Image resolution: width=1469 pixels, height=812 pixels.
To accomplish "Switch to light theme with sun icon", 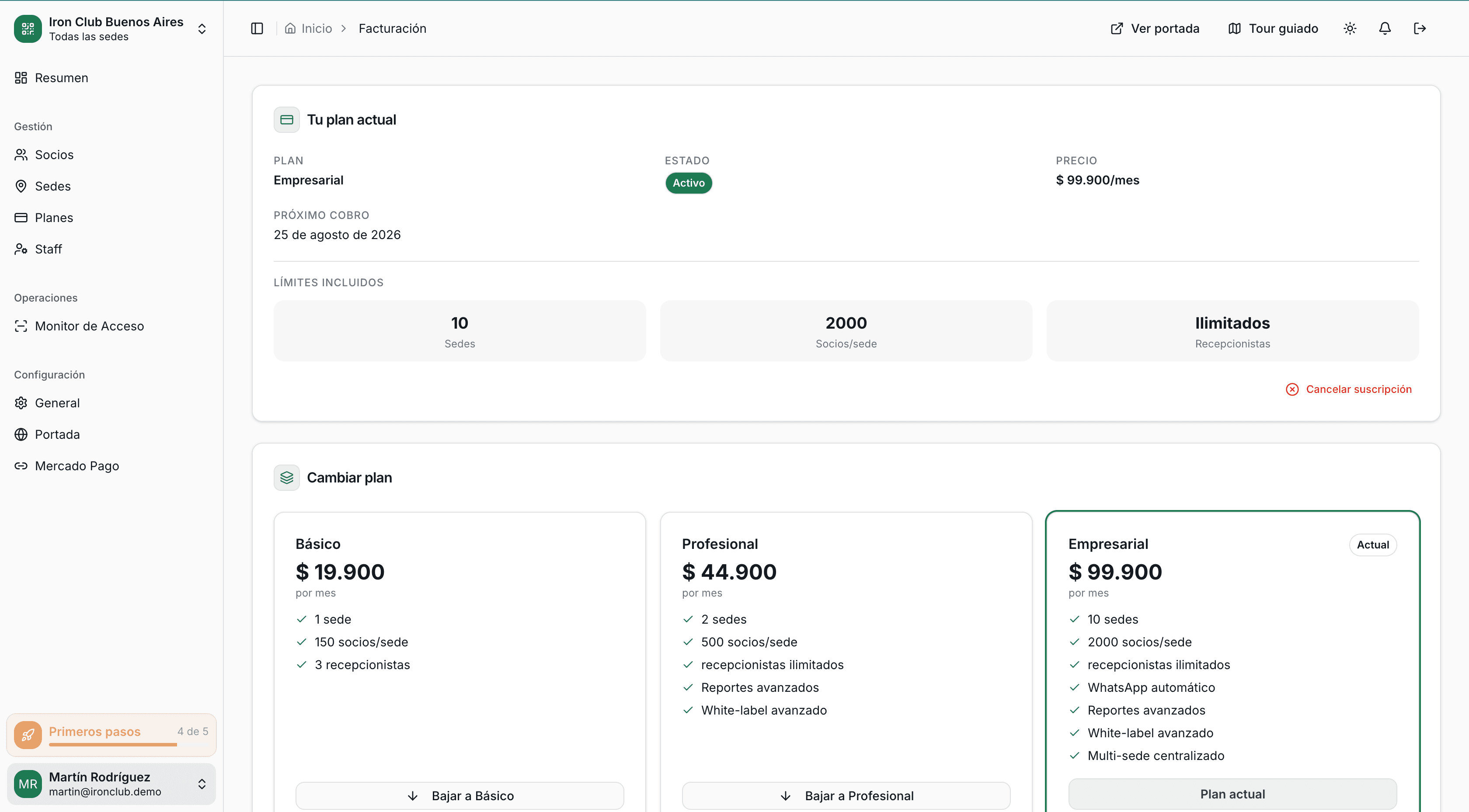I will [x=1349, y=28].
